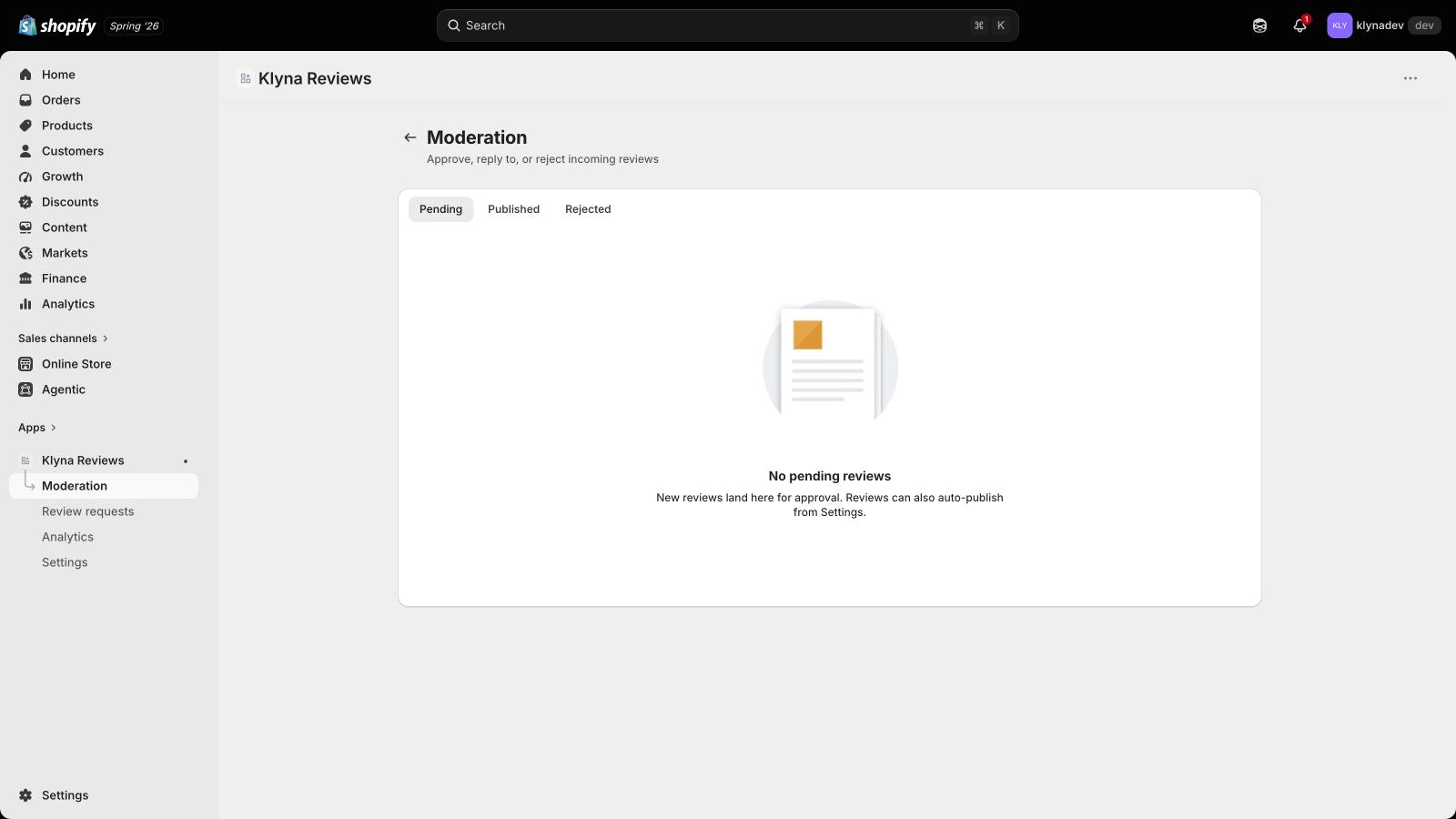Image resolution: width=1456 pixels, height=819 pixels.
Task: Select the Customers person icon
Action: click(25, 151)
